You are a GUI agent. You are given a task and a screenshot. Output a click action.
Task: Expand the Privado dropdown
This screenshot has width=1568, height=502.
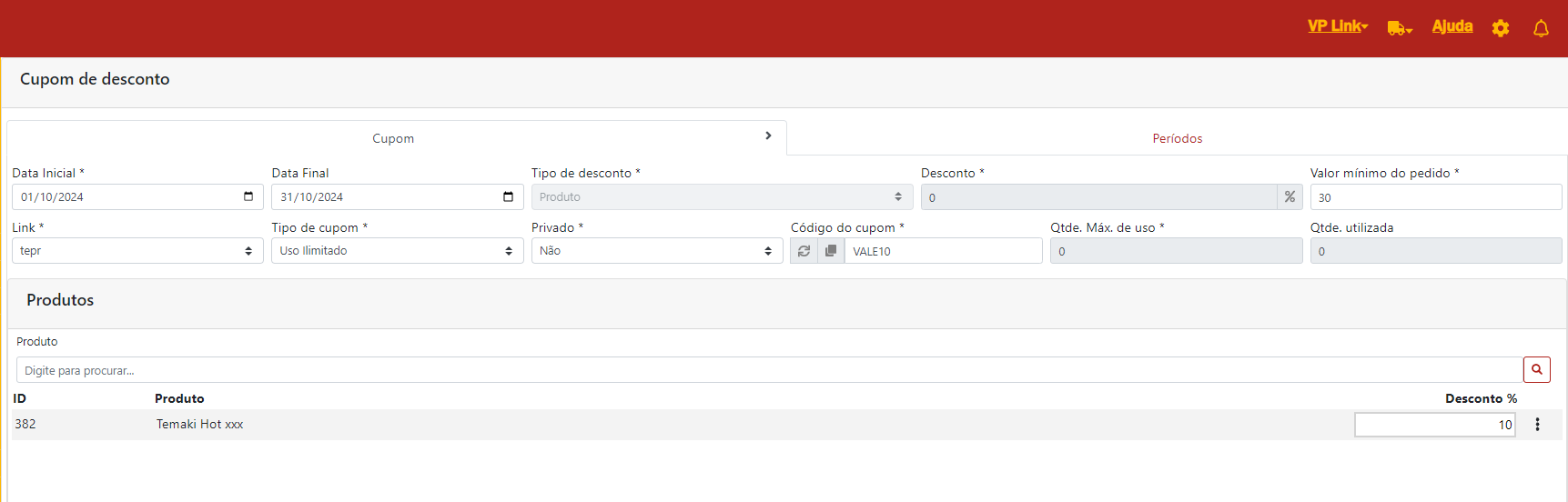[656, 251]
